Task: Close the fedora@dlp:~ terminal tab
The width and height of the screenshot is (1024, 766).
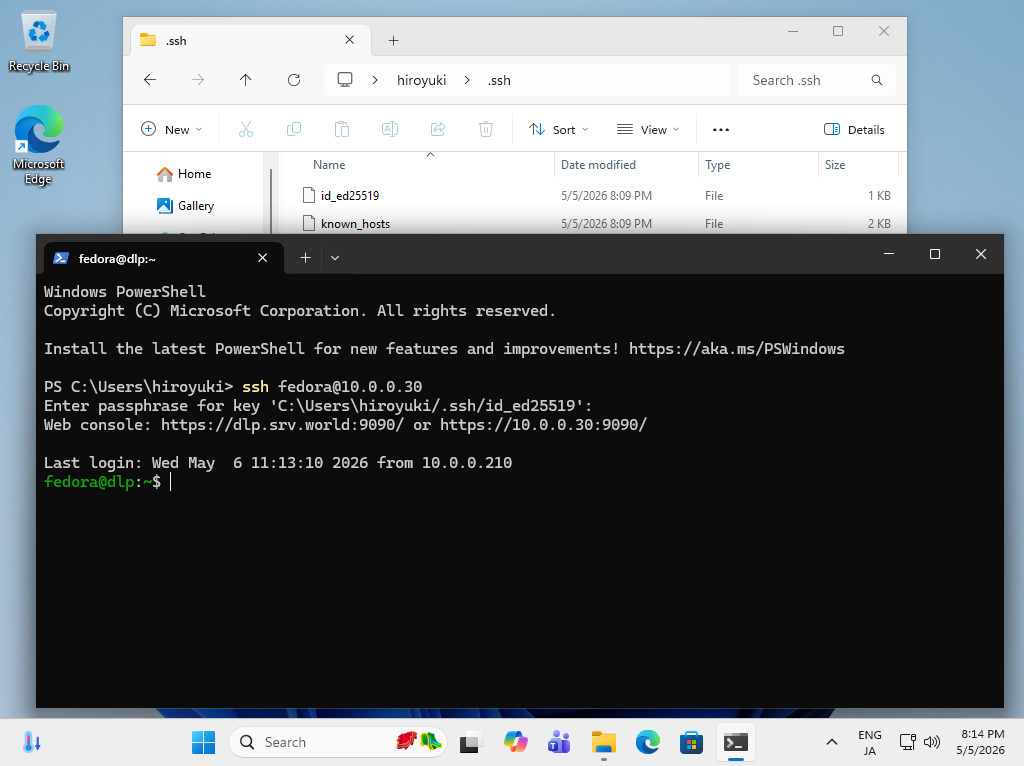Action: [263, 258]
